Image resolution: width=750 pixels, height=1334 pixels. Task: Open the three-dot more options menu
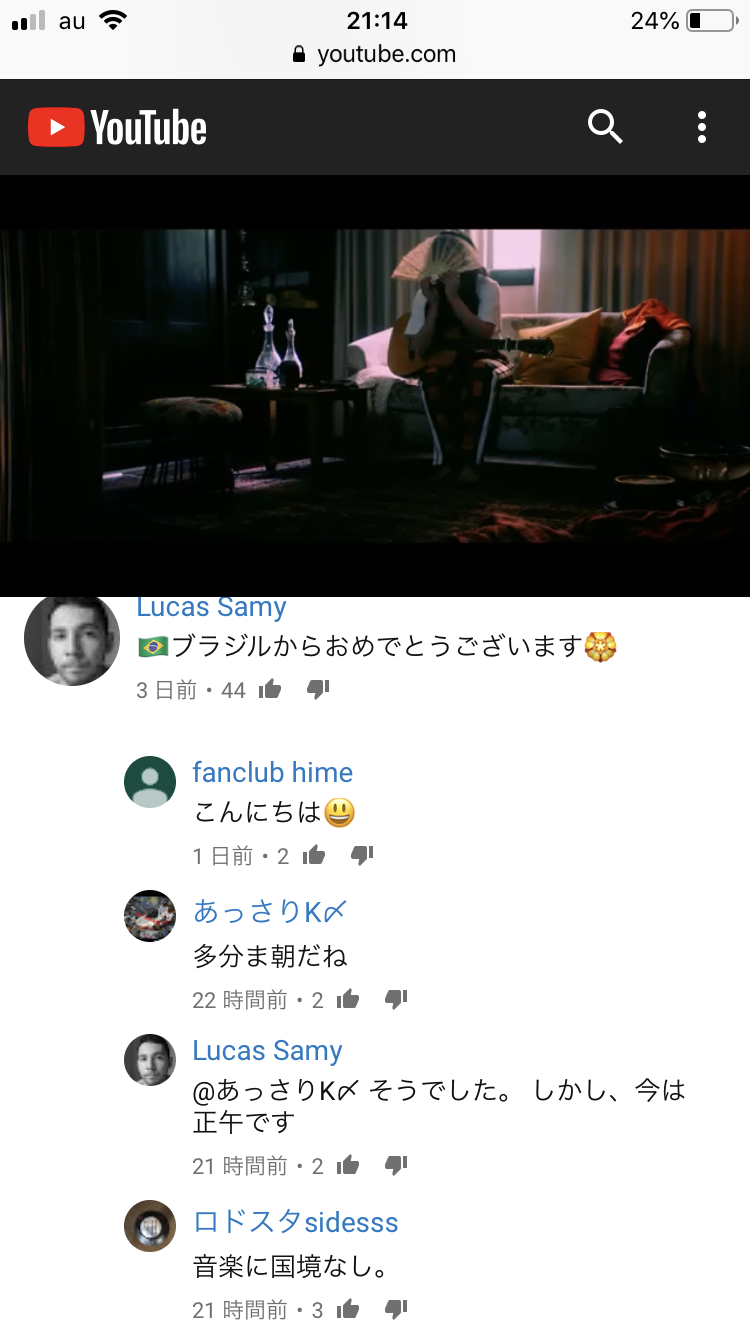click(x=702, y=127)
